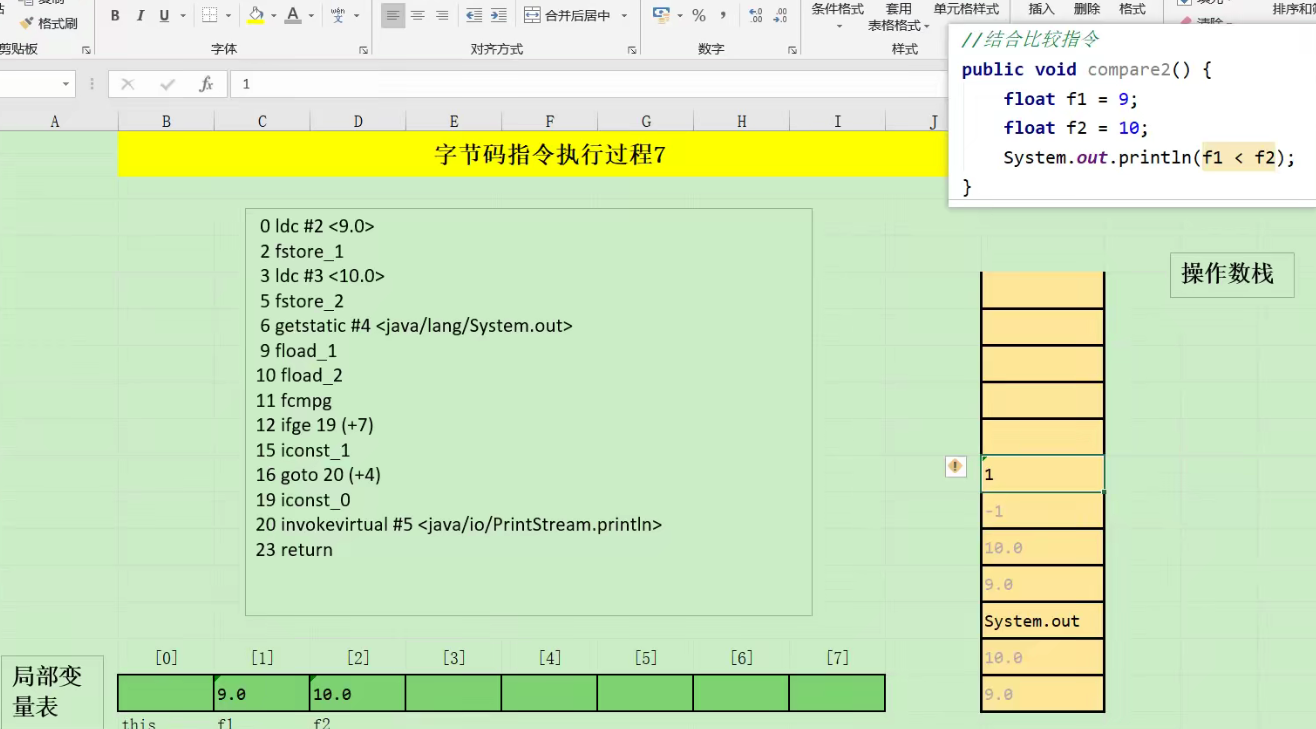Viewport: 1316px width, 729px height.
Task: Align text right
Action: (x=441, y=16)
